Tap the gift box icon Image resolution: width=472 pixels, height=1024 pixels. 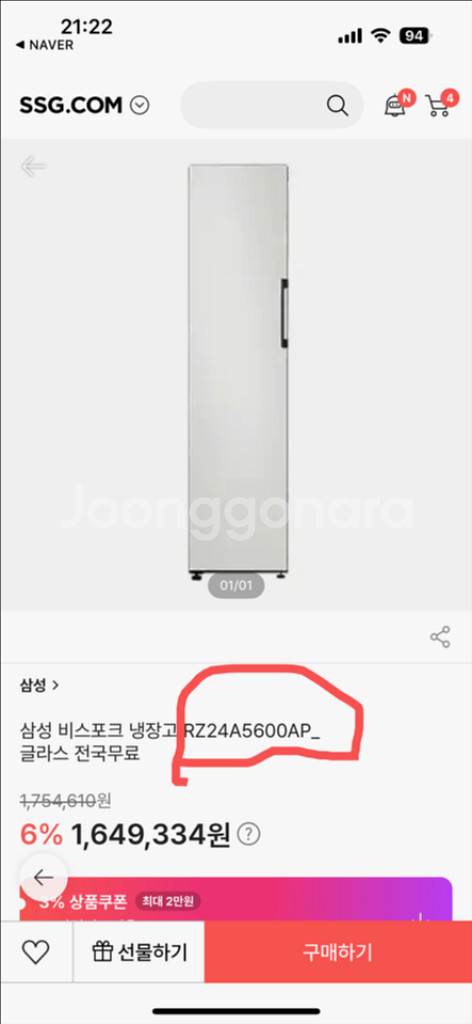(102, 952)
